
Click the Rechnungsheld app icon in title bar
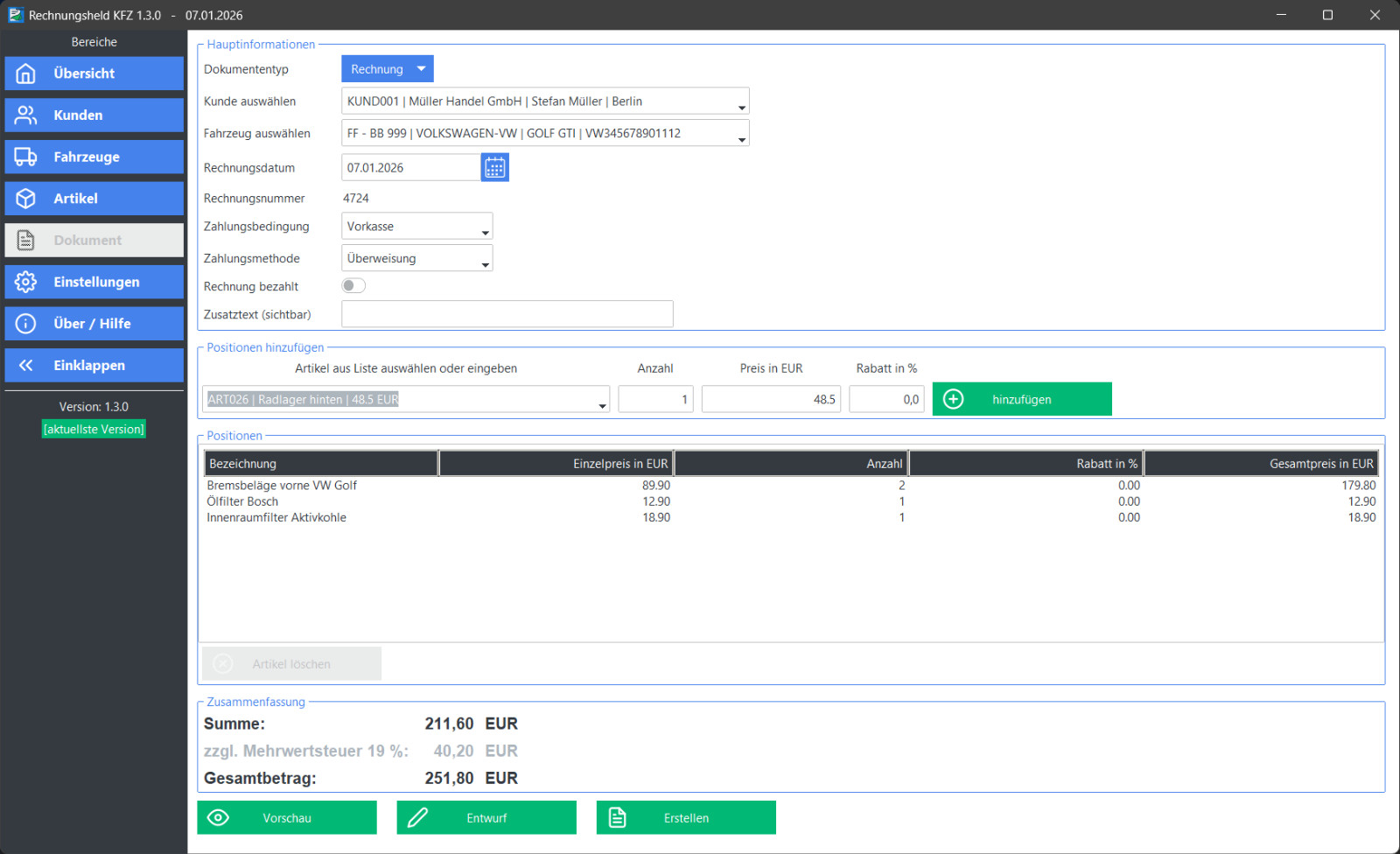pos(15,15)
